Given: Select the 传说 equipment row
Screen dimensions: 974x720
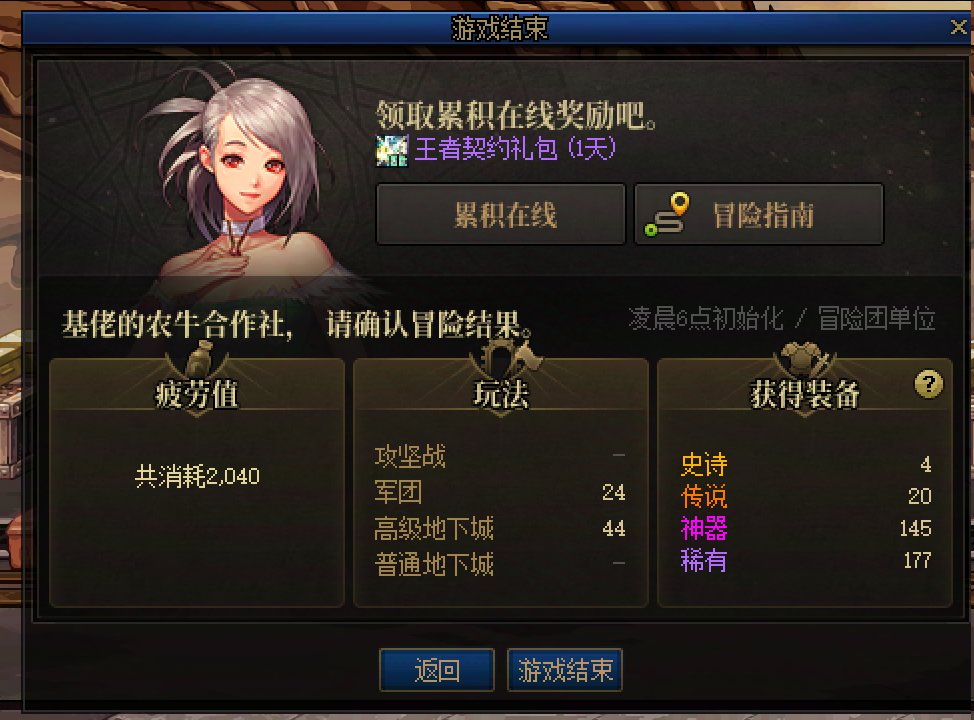Looking at the screenshot, I should tap(806, 496).
